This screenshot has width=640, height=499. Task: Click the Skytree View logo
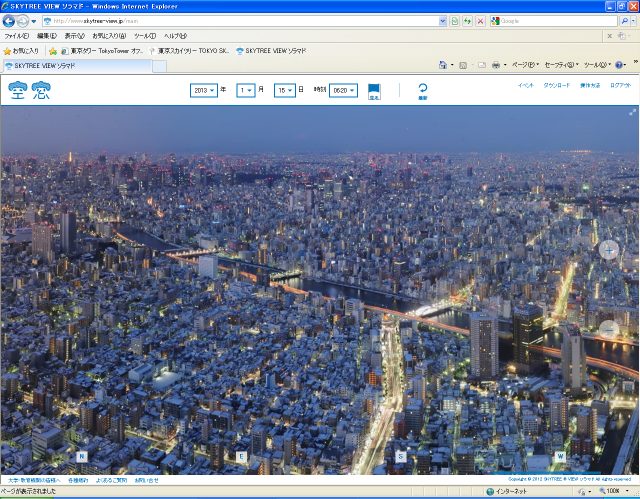pos(28,92)
